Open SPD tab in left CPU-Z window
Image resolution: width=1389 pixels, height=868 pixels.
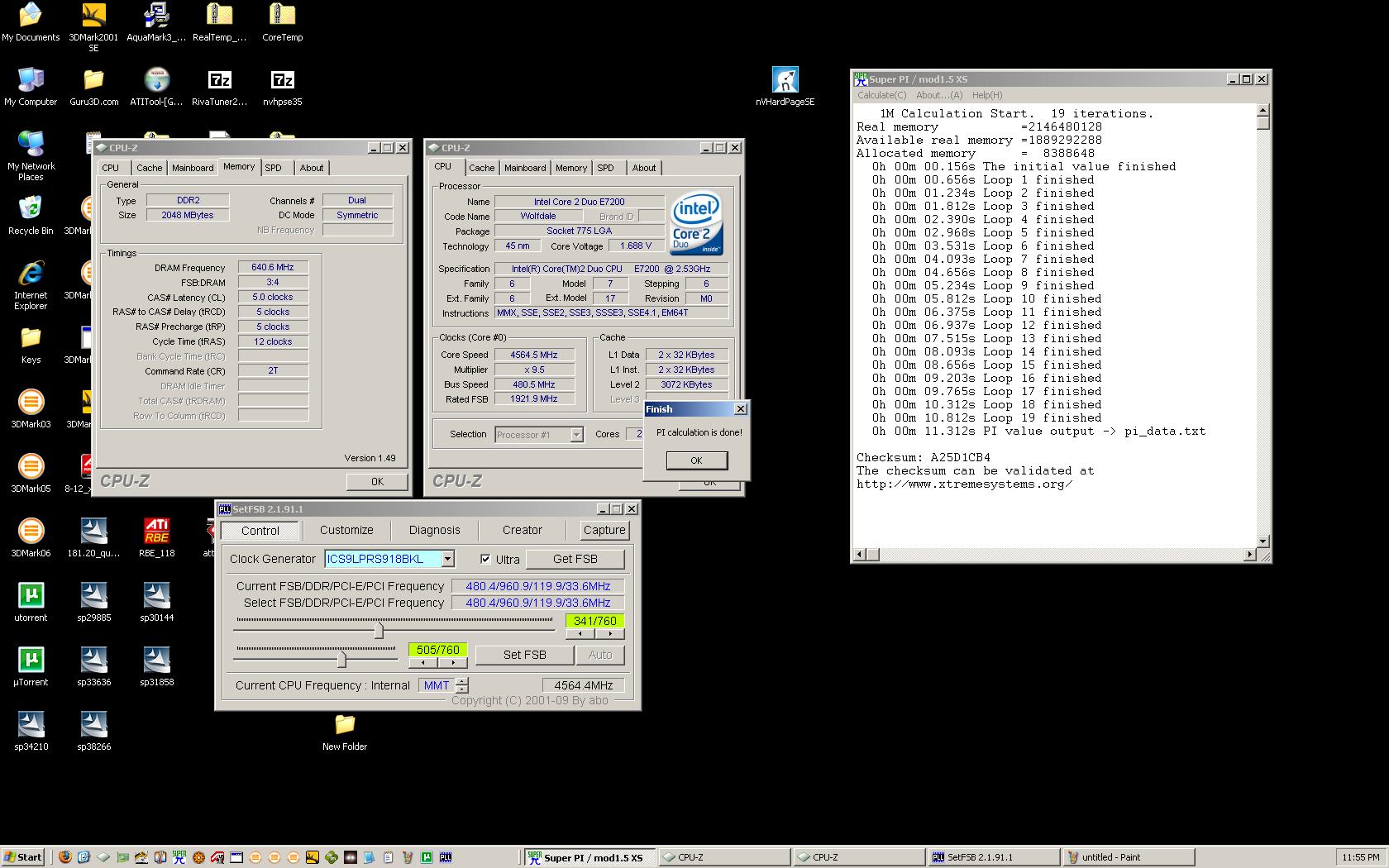[273, 168]
